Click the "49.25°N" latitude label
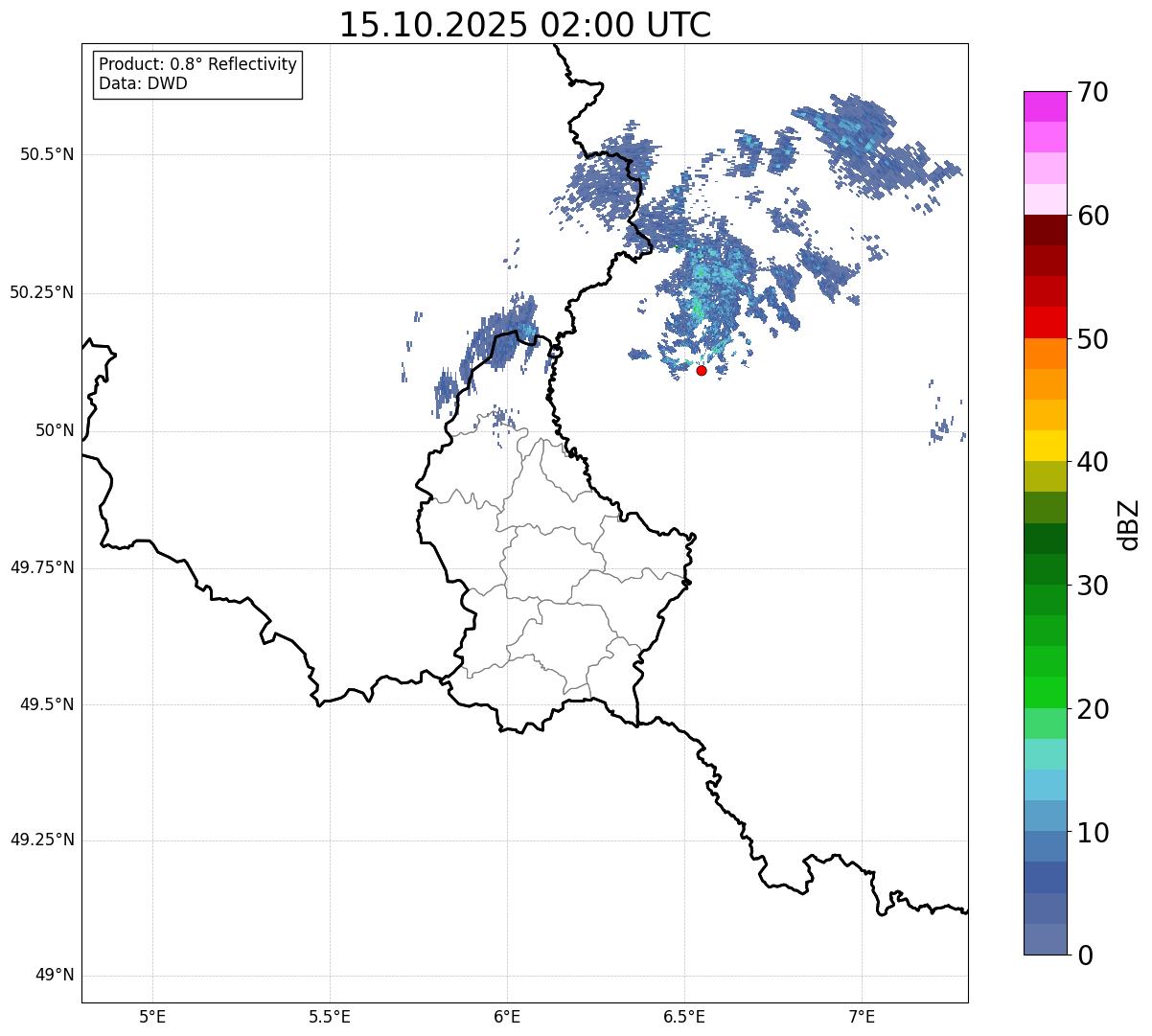The width and height of the screenshot is (1152, 1036). click(42, 840)
